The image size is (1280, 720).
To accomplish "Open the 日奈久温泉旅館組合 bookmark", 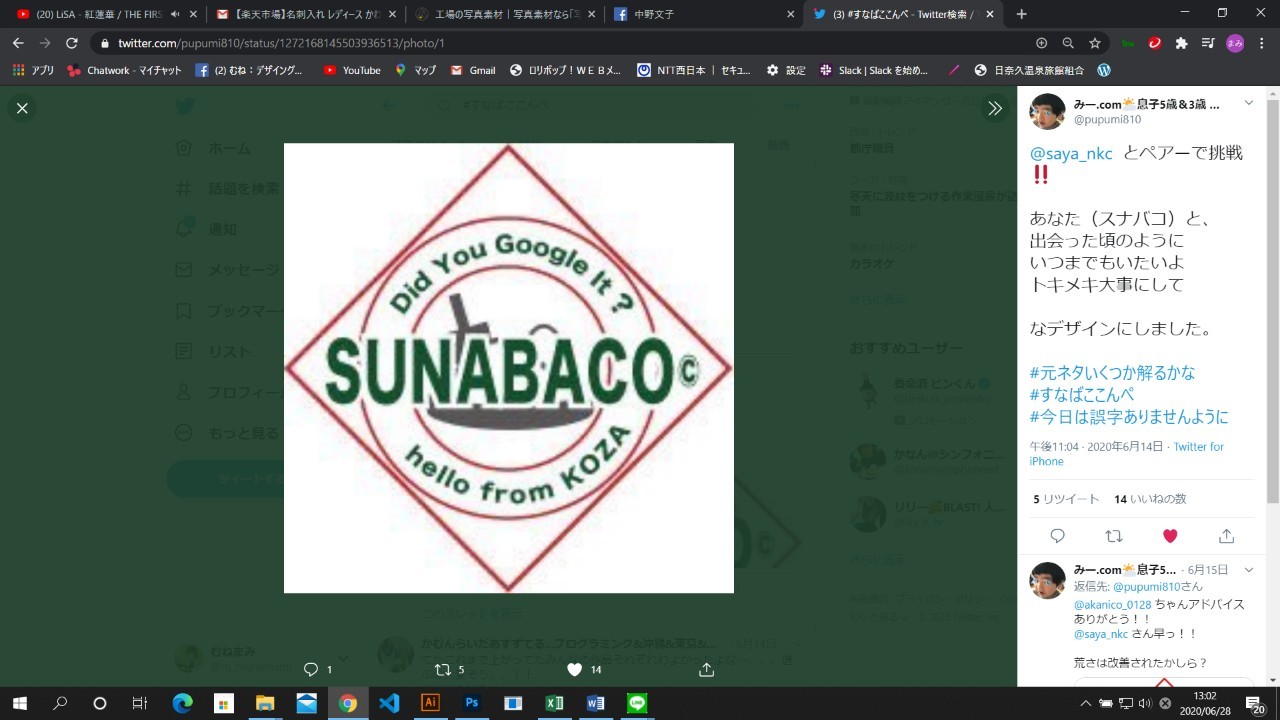I will coord(1027,70).
